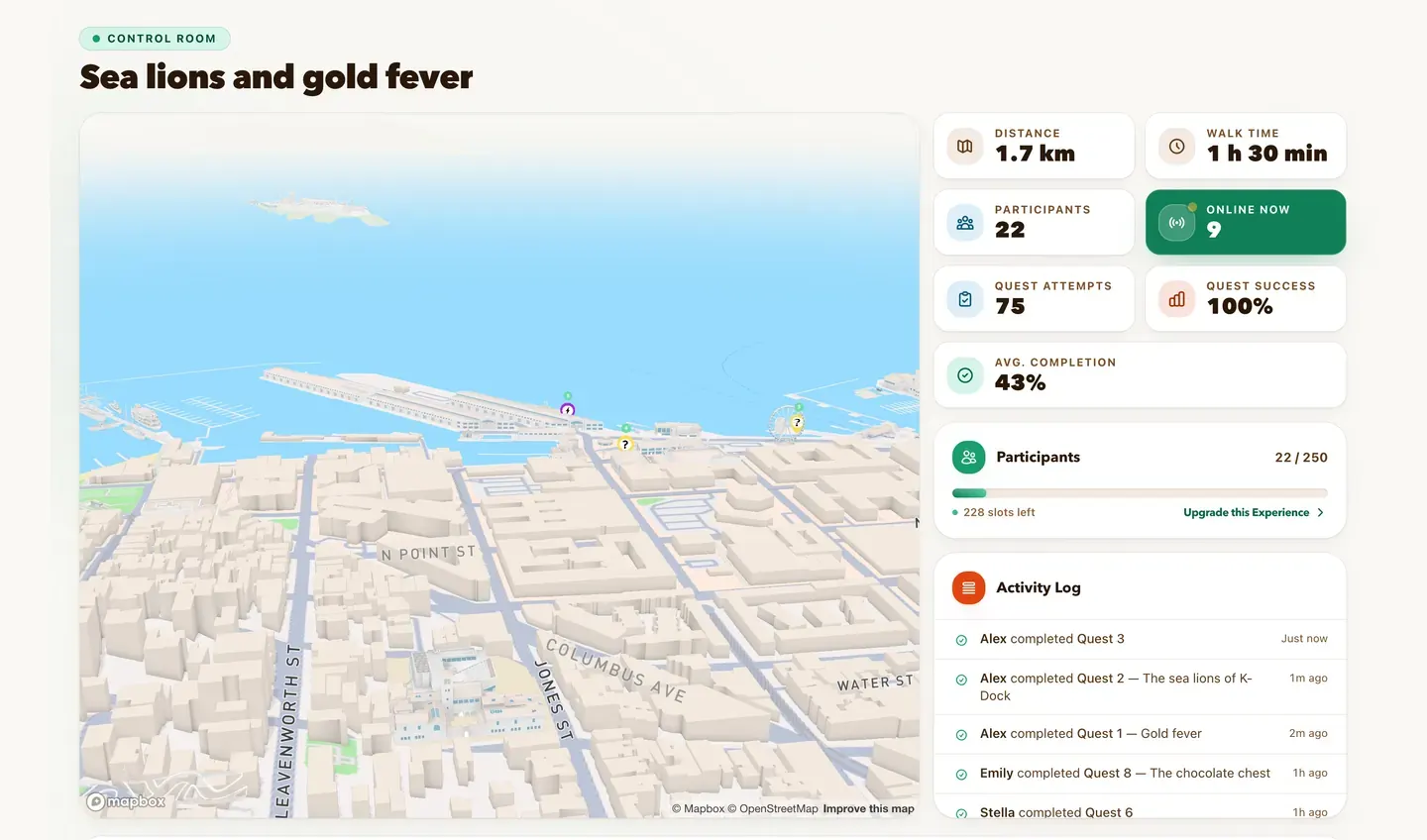Click the 1 h 30 min walk time value
Image resolution: width=1427 pixels, height=840 pixels.
(x=1266, y=154)
